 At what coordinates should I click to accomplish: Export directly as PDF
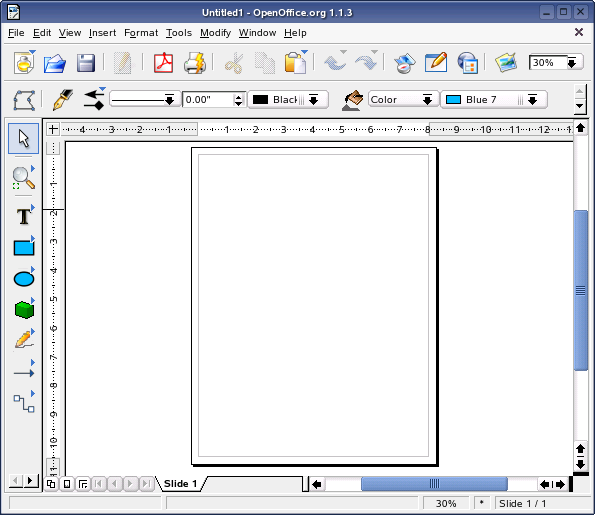[164, 63]
